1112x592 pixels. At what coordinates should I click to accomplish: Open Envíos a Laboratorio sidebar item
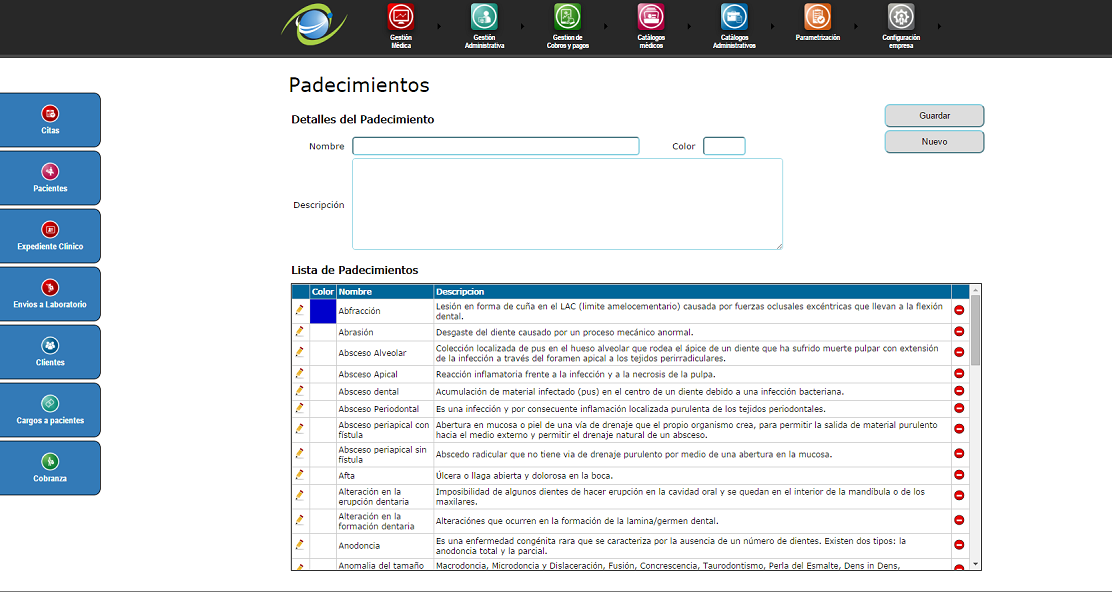(50, 294)
